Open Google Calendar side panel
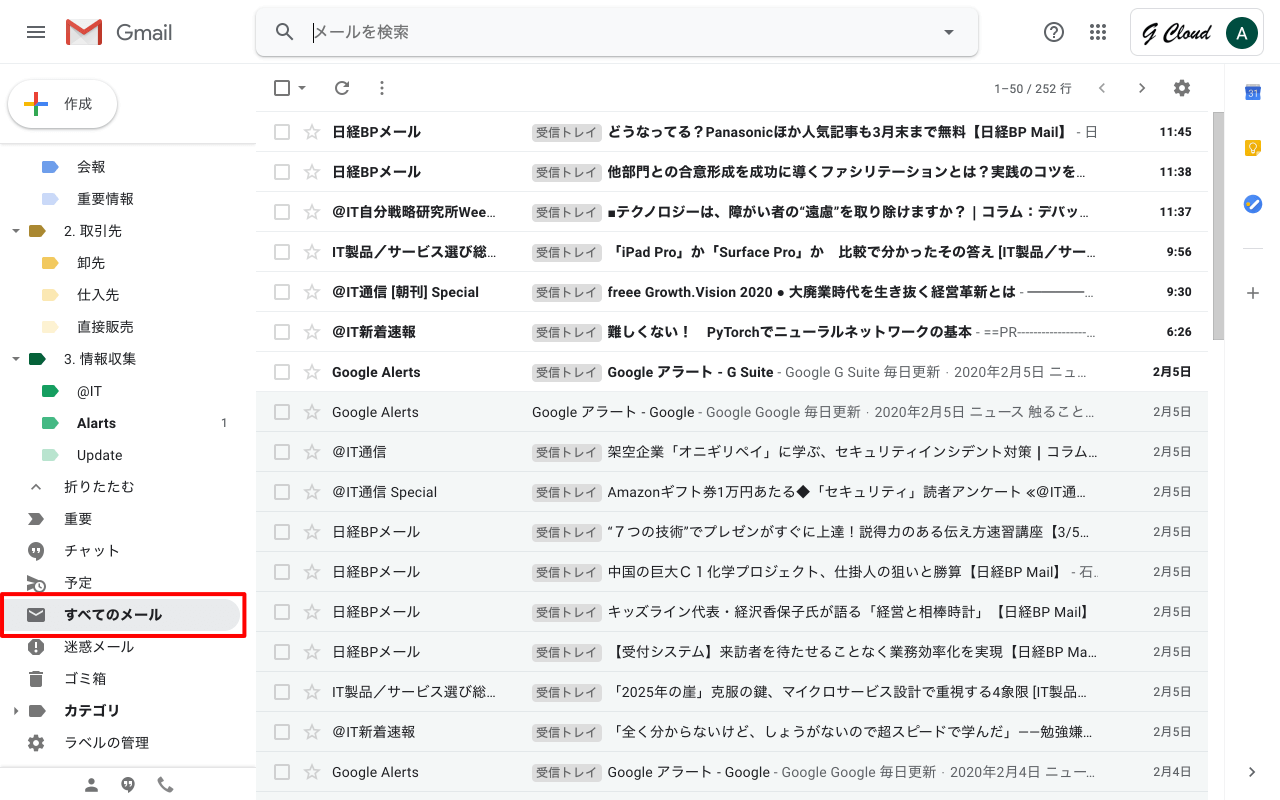 [1252, 92]
